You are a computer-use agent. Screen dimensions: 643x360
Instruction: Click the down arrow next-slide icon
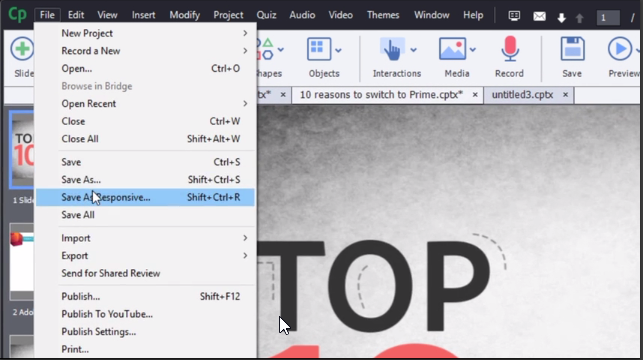coord(561,18)
